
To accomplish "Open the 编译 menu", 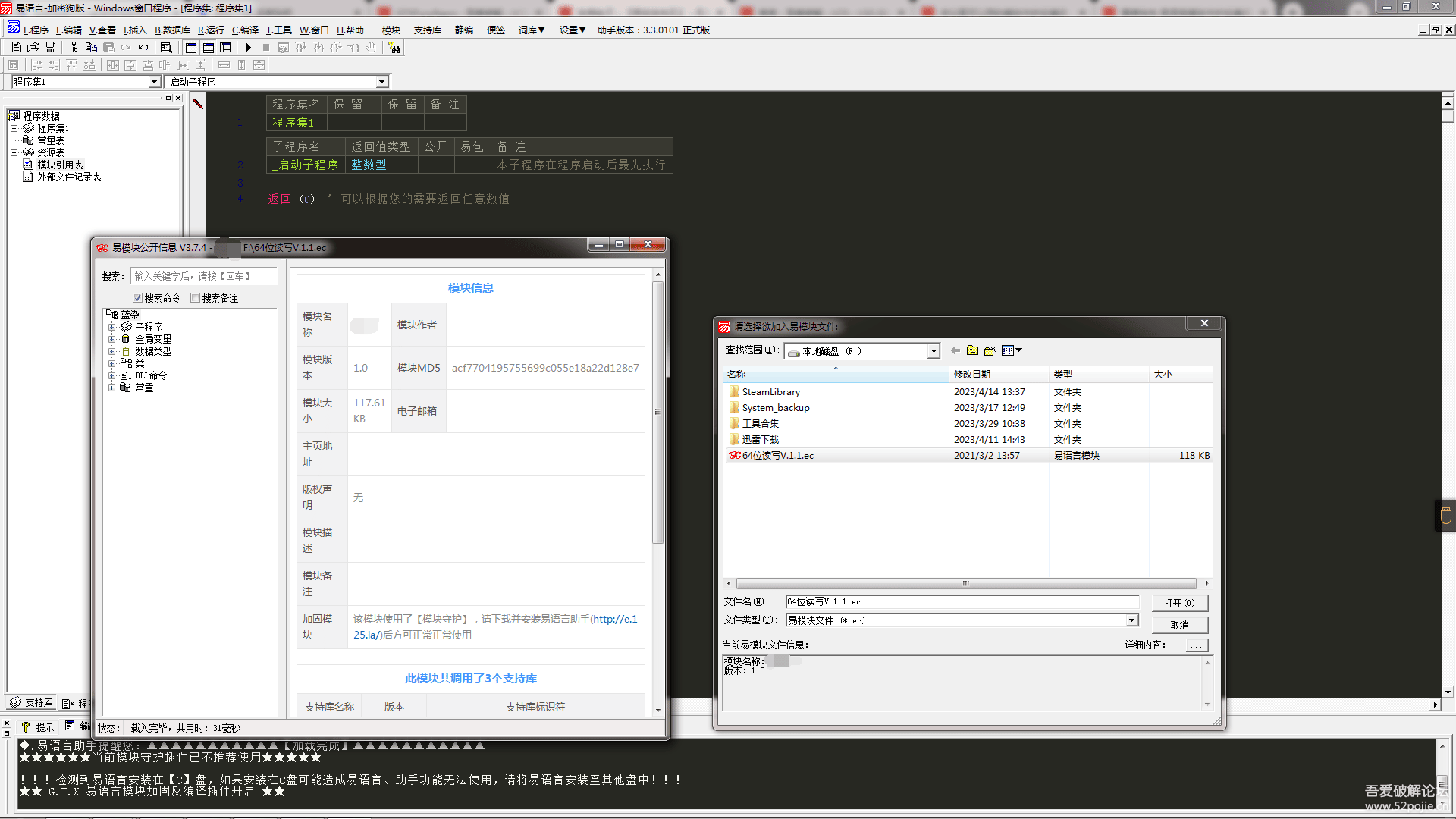I will click(245, 30).
